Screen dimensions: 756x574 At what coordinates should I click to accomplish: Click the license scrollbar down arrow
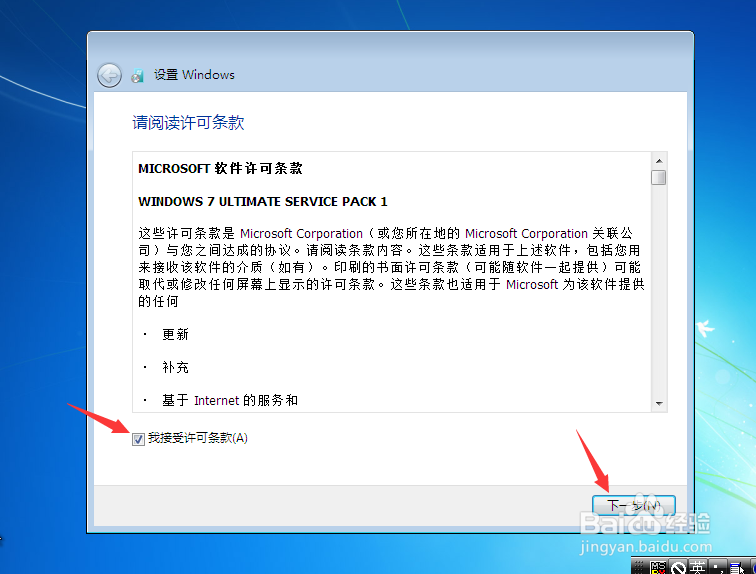pyautogui.click(x=659, y=403)
